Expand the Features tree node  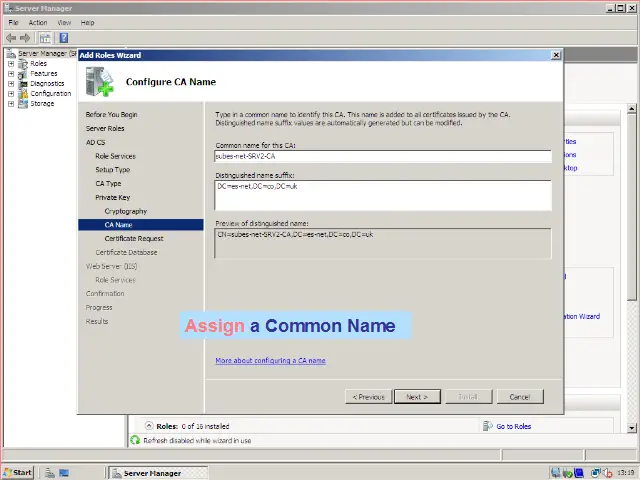tap(11, 74)
